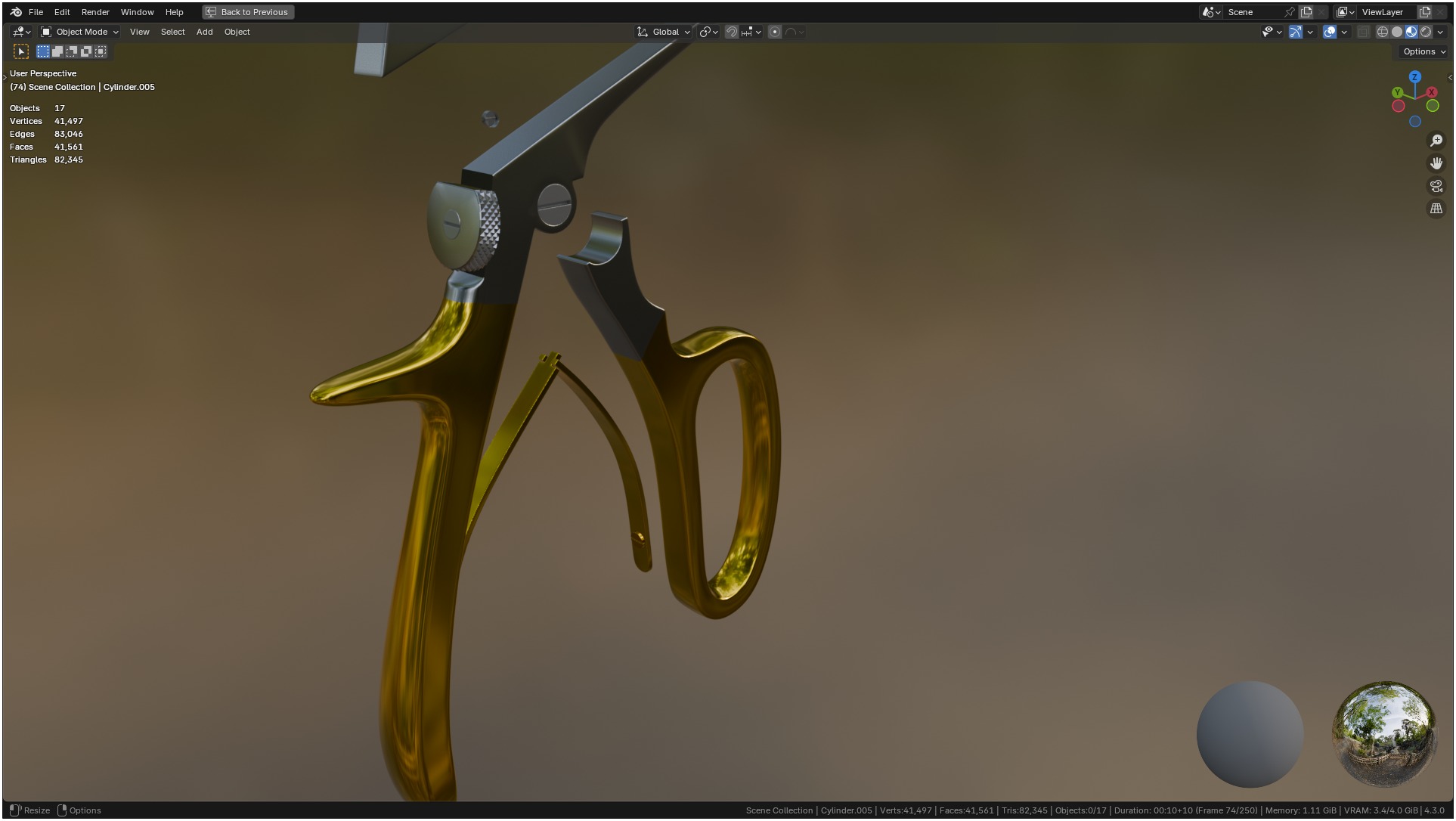Screen dimensions: 1456x821
Task: Select the Select Box tool icon
Action: (21, 51)
